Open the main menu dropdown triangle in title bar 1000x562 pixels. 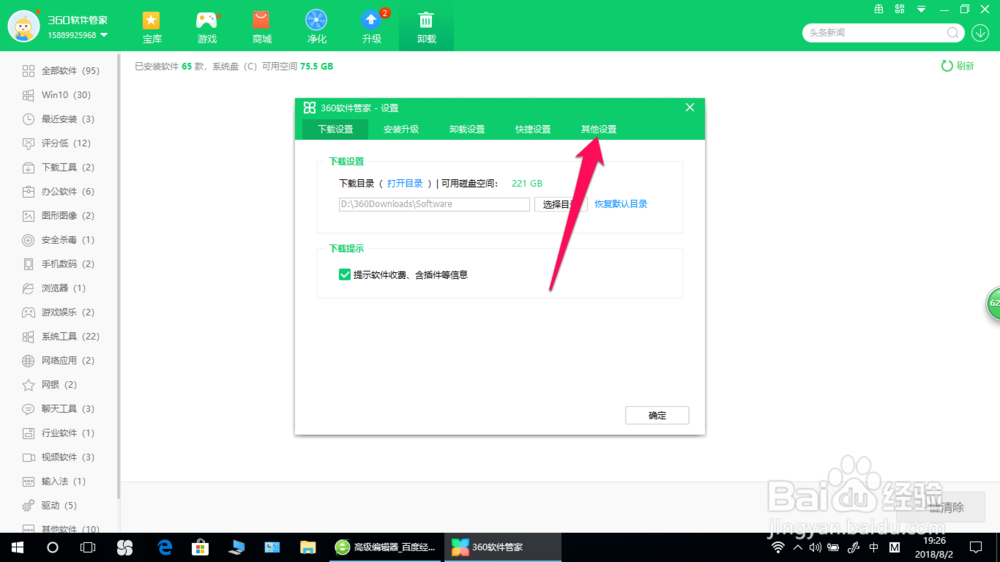pos(921,9)
